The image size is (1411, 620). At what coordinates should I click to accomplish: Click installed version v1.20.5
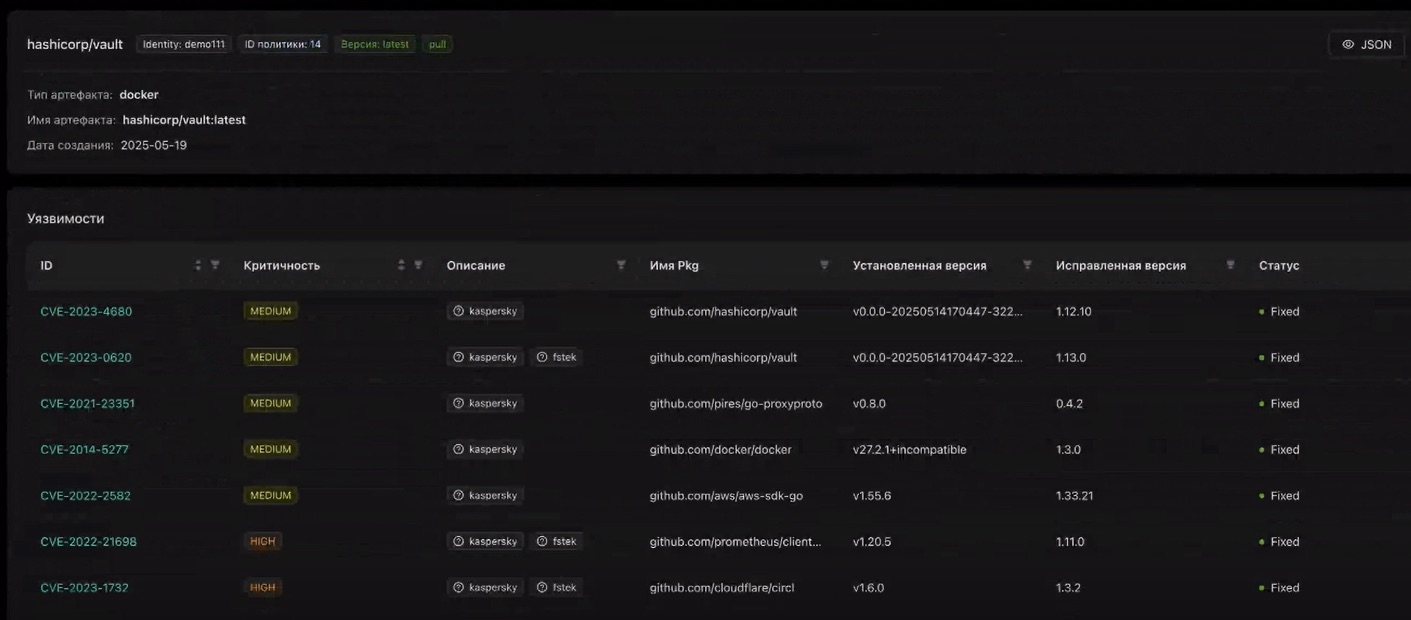point(872,541)
